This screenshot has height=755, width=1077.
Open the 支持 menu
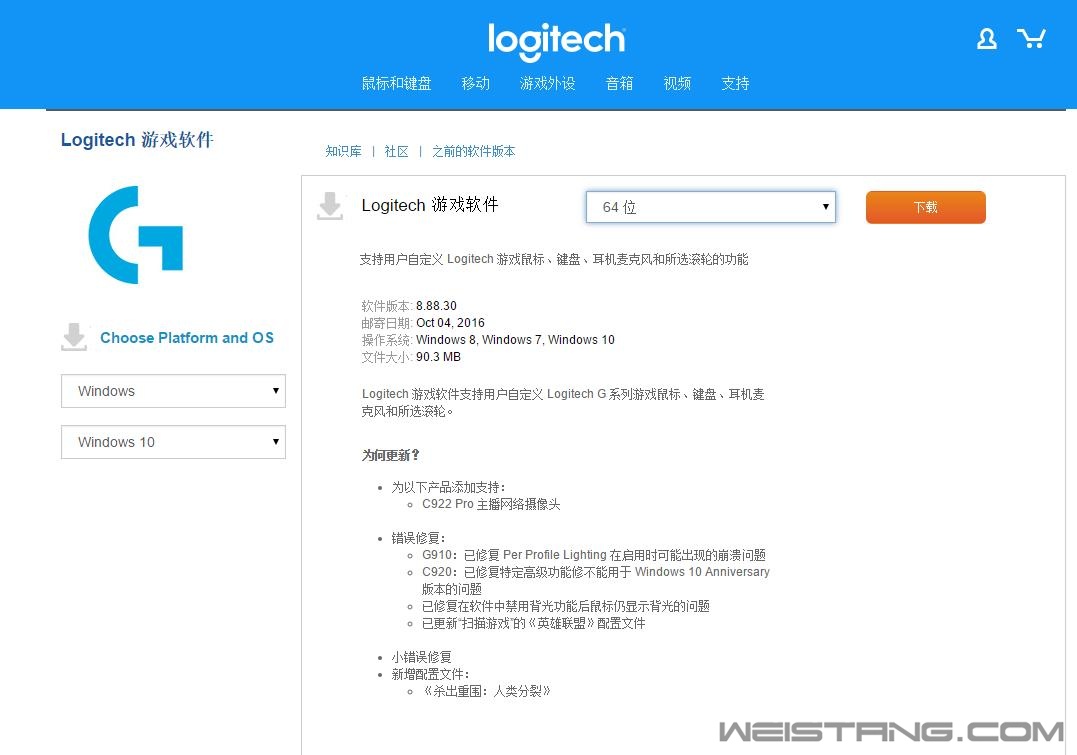pyautogui.click(x=735, y=83)
